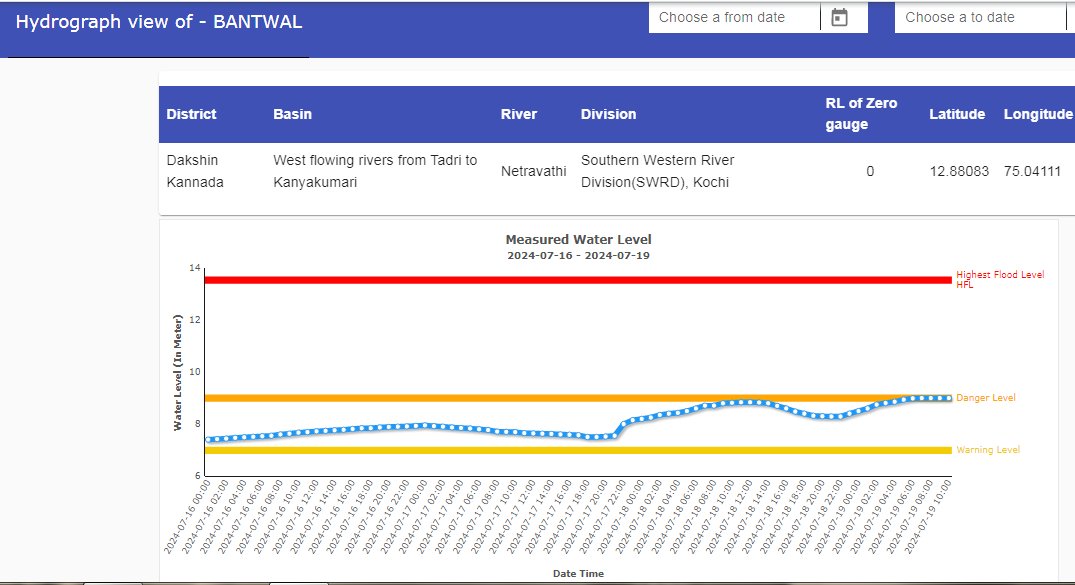Image resolution: width=1075 pixels, height=585 pixels.
Task: Open the calendar icon beside from date
Action: (x=840, y=17)
